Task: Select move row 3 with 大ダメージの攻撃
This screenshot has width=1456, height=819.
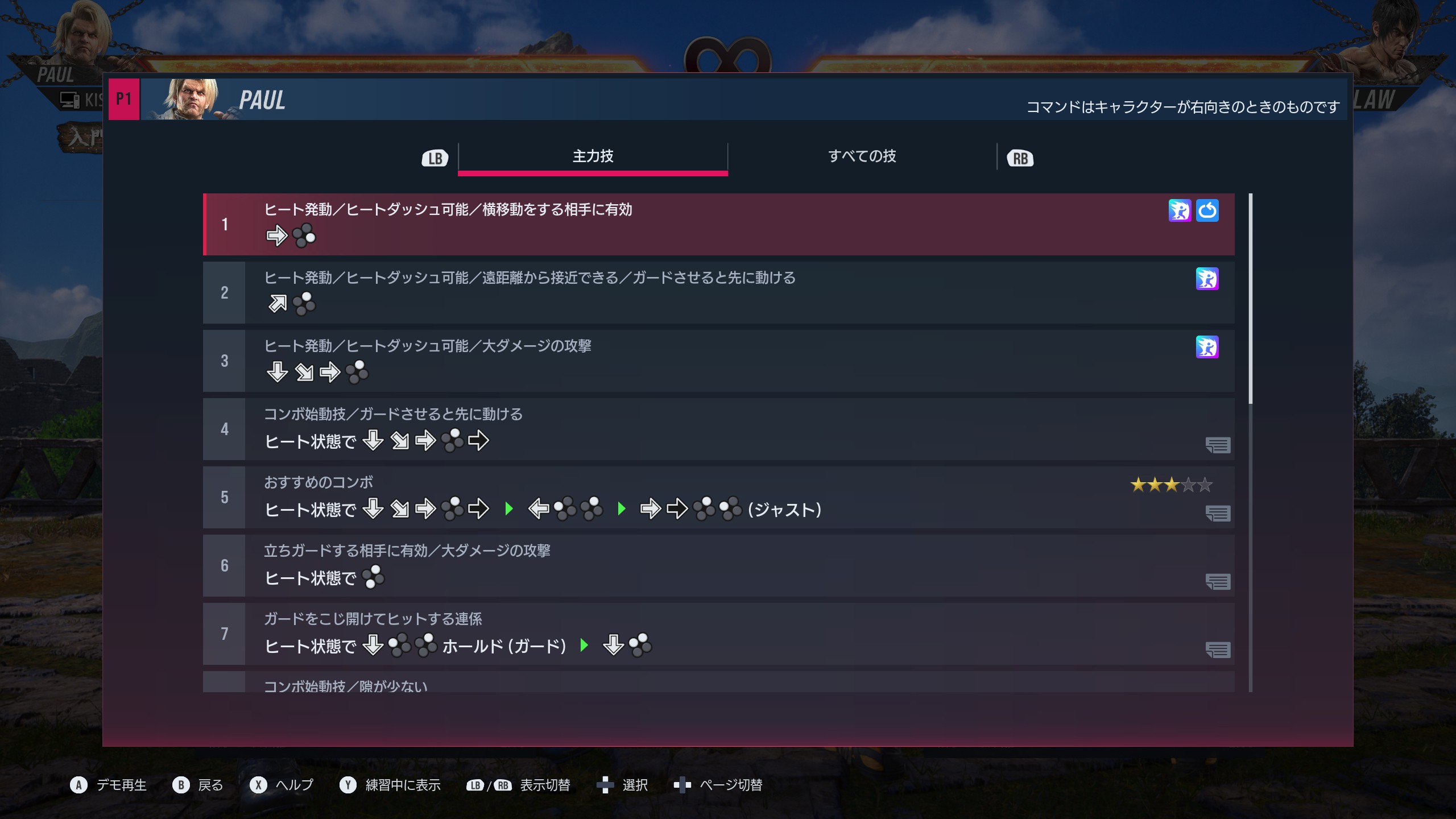Action: (x=718, y=361)
